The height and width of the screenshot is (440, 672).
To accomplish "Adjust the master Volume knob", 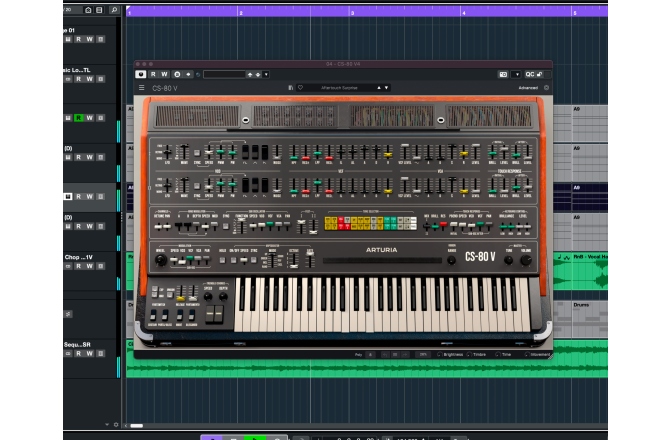I will [527, 259].
